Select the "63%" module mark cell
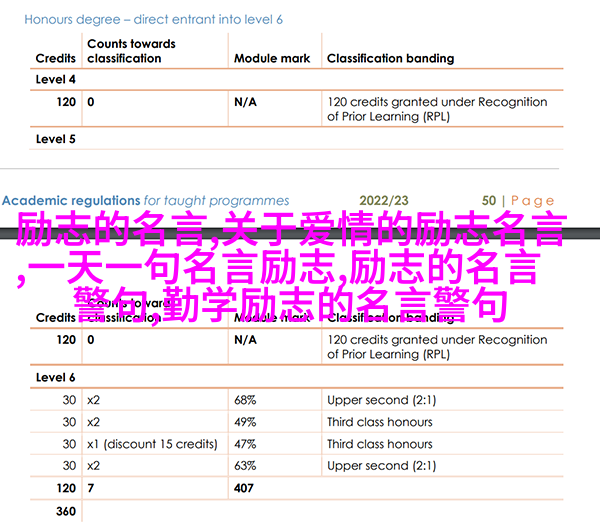The image size is (600, 524). (x=245, y=466)
